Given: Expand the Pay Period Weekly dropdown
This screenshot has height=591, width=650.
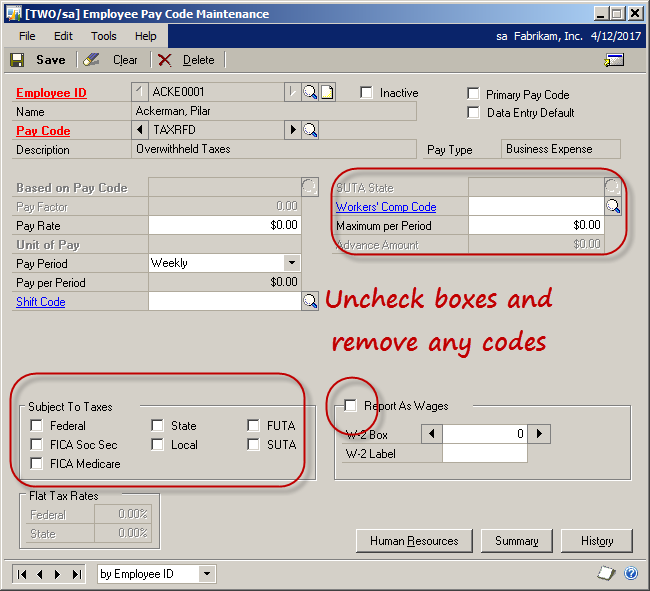Looking at the screenshot, I should point(292,263).
